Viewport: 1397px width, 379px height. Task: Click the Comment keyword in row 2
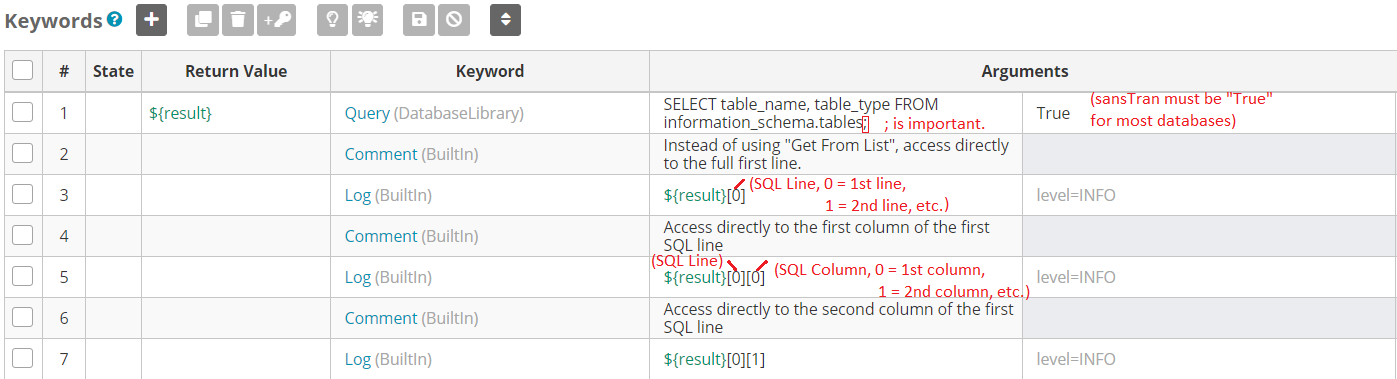381,154
